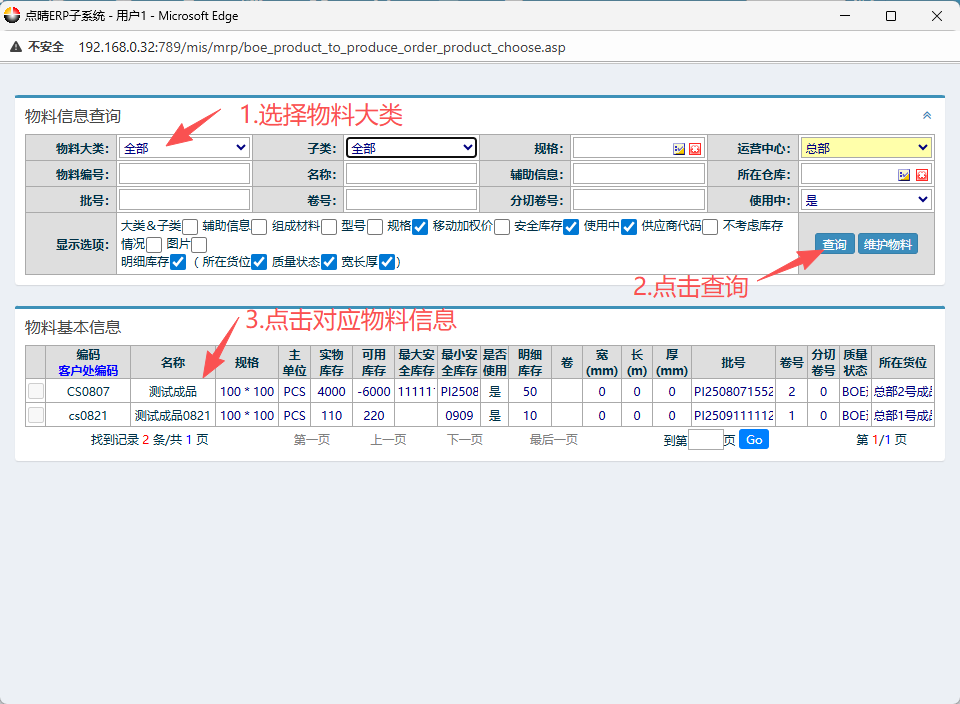Expand the 使用中 dropdown
960x704 pixels.
click(865, 200)
